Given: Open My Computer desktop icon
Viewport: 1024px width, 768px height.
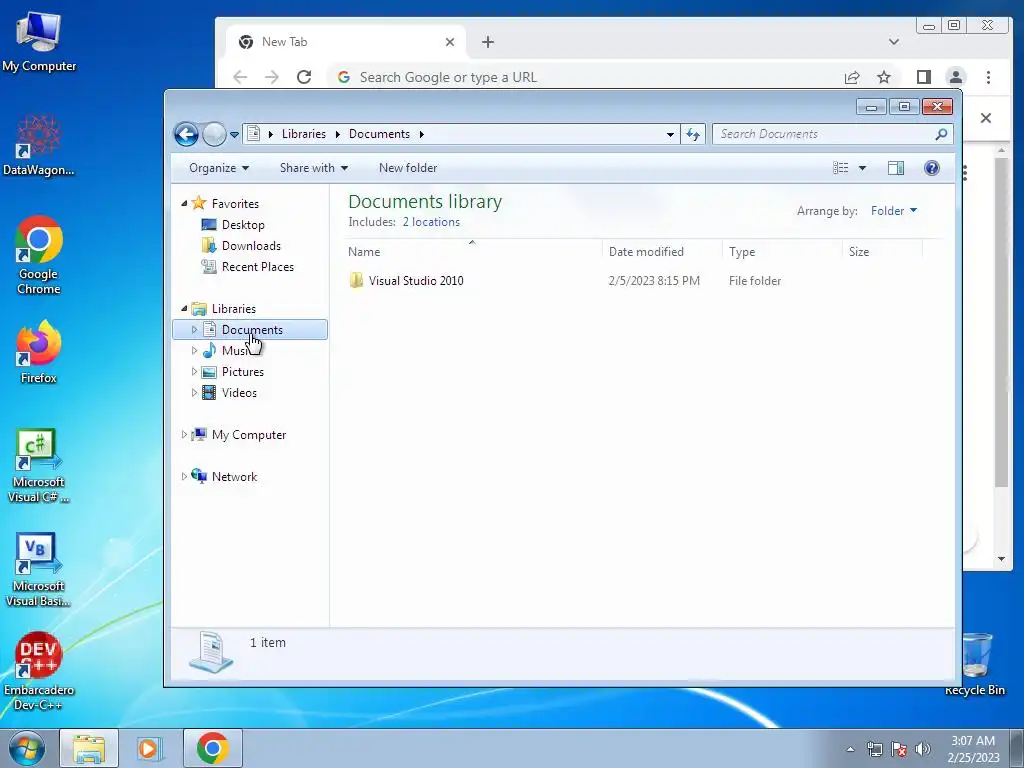Looking at the screenshot, I should [x=39, y=41].
